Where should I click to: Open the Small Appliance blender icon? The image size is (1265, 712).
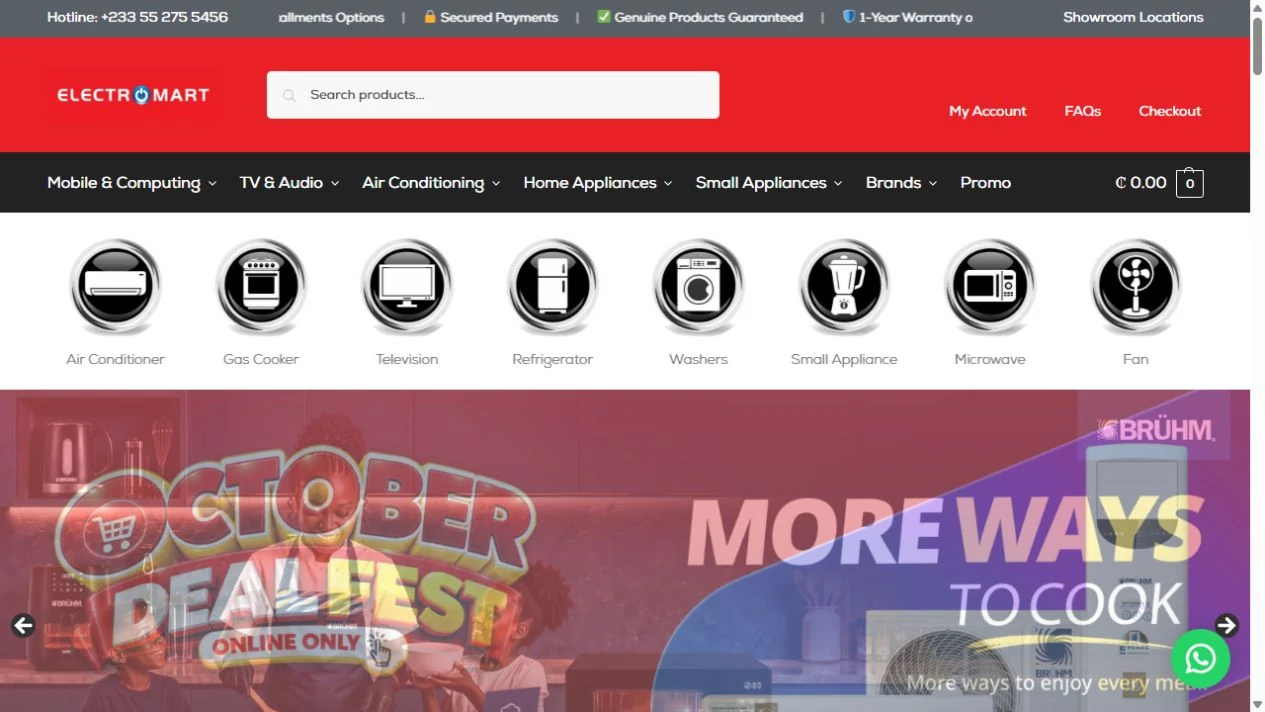coord(844,286)
